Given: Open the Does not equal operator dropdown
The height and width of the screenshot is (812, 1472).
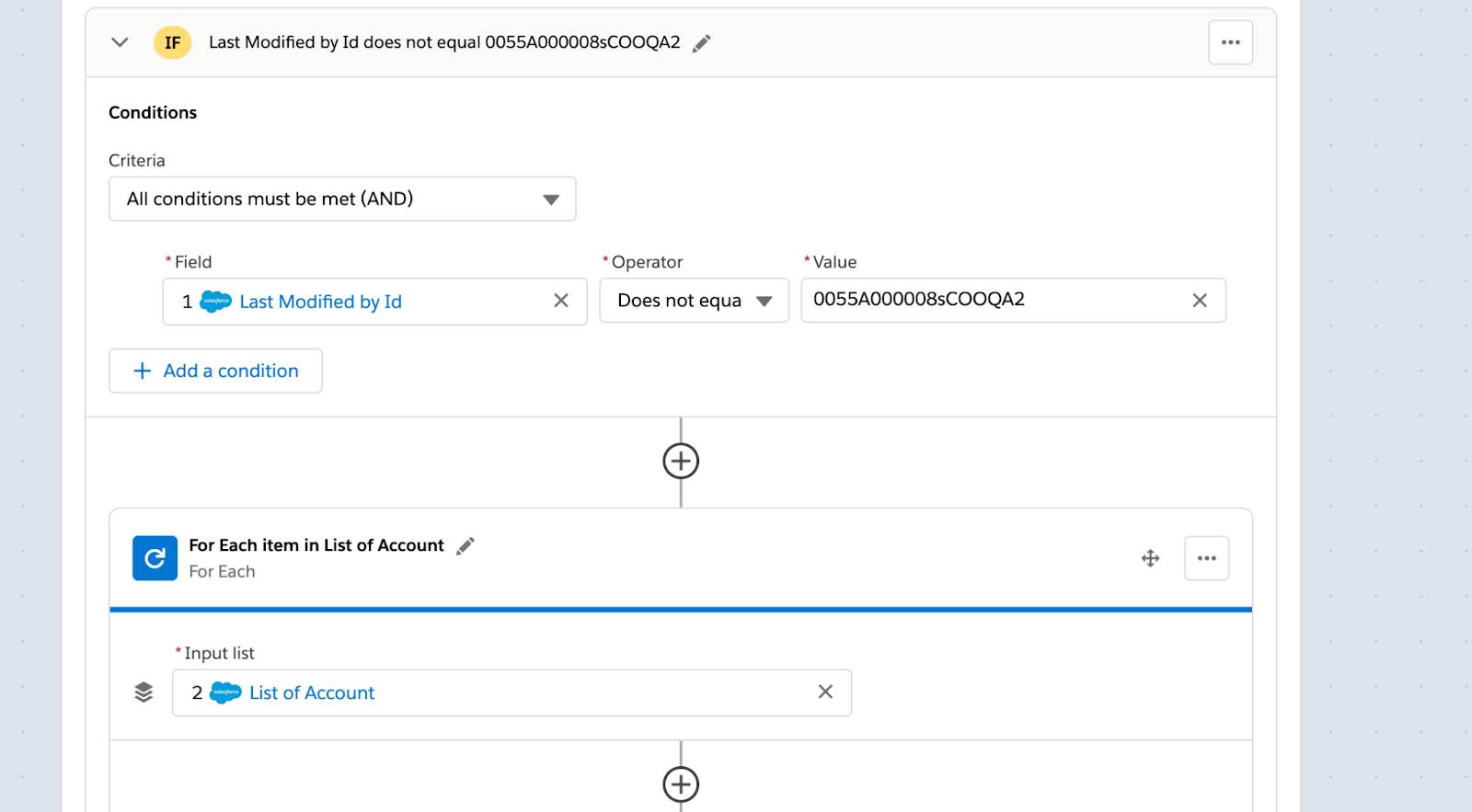Looking at the screenshot, I should coord(695,301).
